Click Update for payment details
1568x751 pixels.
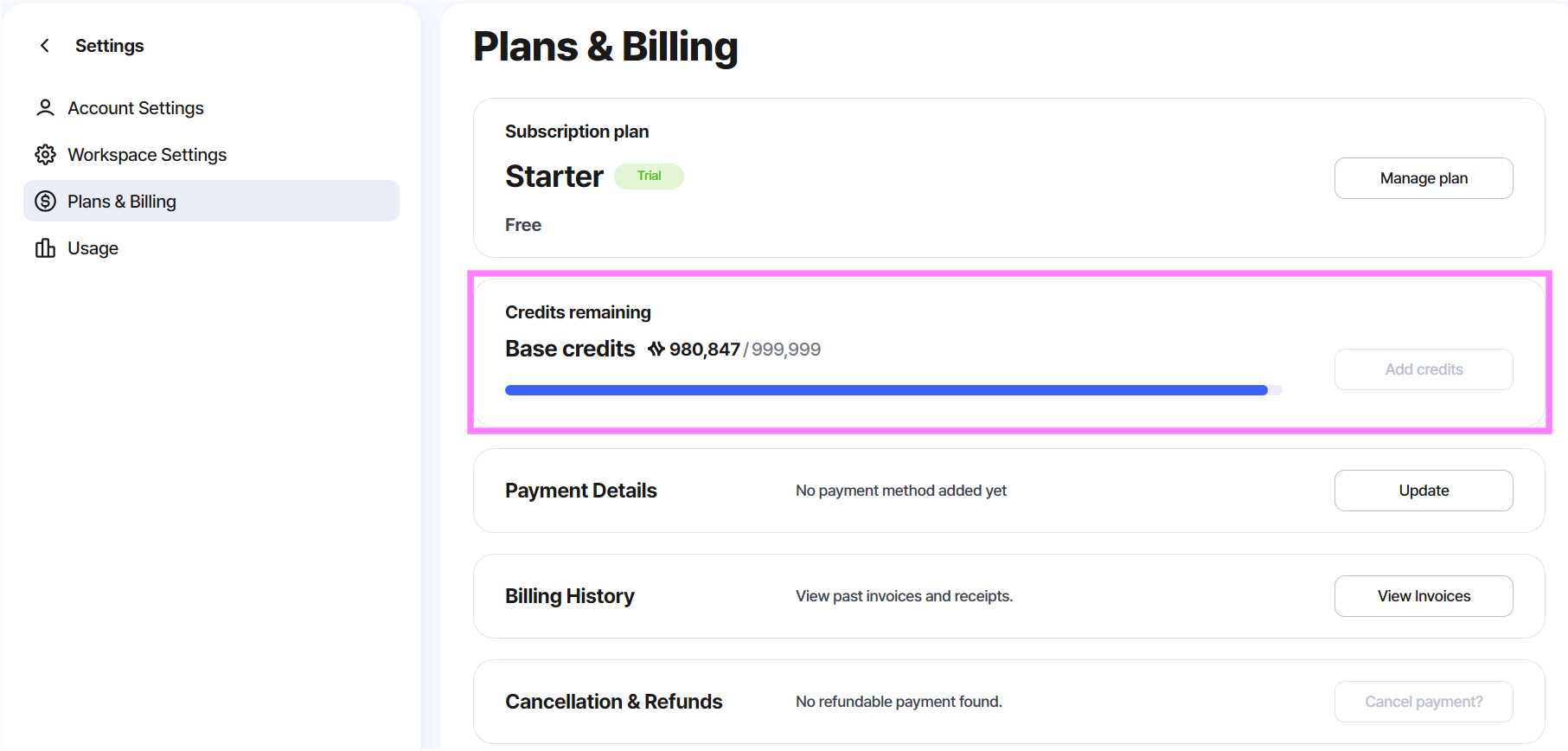click(x=1424, y=491)
